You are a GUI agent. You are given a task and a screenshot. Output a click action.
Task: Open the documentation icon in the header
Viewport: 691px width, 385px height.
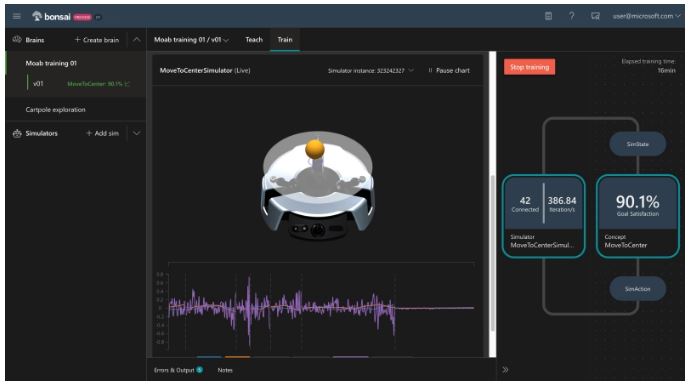pyautogui.click(x=548, y=16)
